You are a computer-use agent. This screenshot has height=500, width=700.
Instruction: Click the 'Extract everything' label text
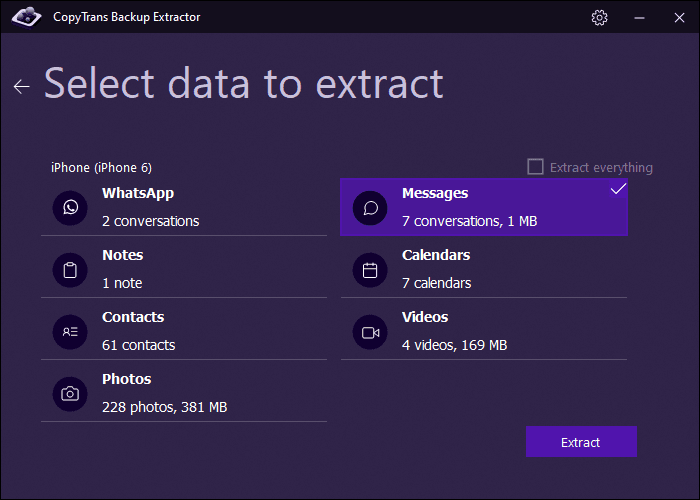tap(601, 167)
